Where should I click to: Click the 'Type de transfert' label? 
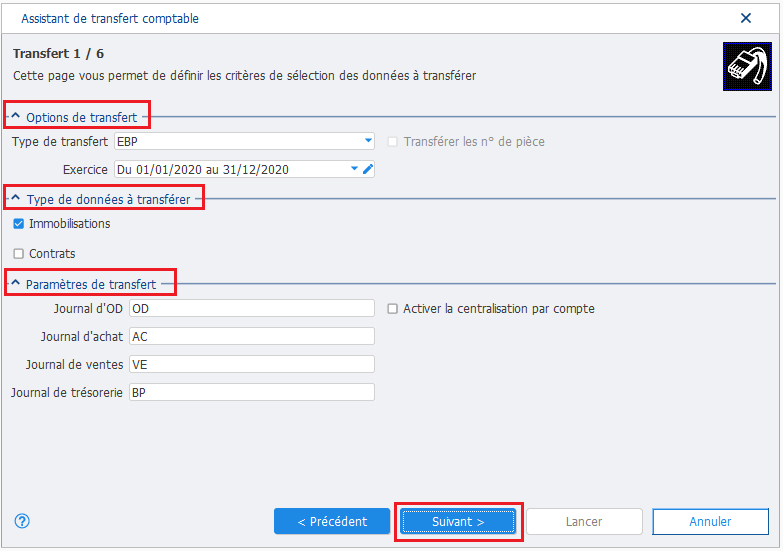pyautogui.click(x=60, y=142)
